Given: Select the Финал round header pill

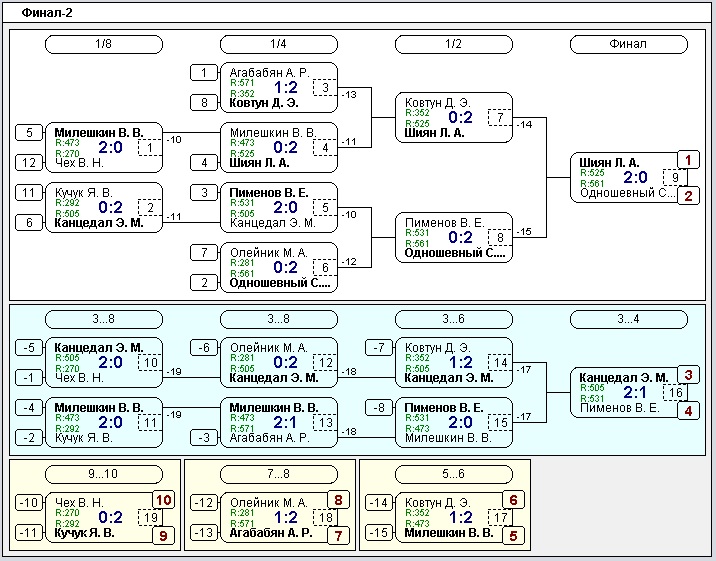Looking at the screenshot, I should coord(628,44).
